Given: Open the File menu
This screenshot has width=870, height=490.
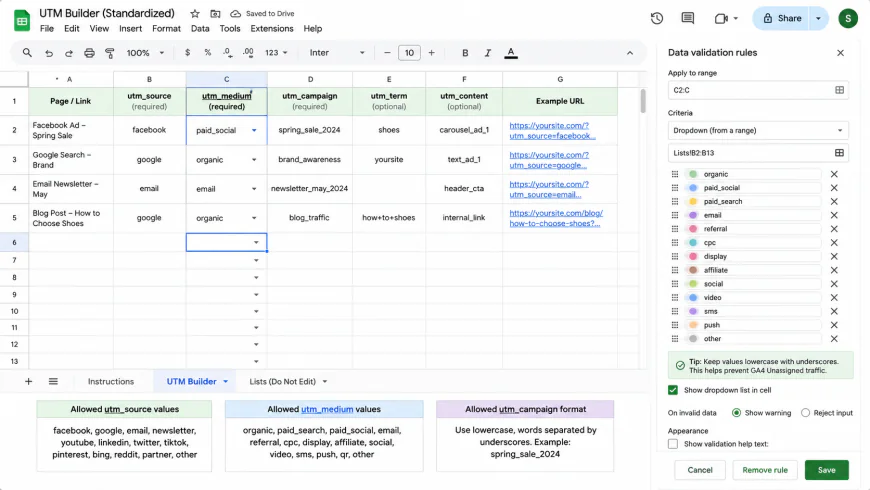Looking at the screenshot, I should (x=47, y=28).
